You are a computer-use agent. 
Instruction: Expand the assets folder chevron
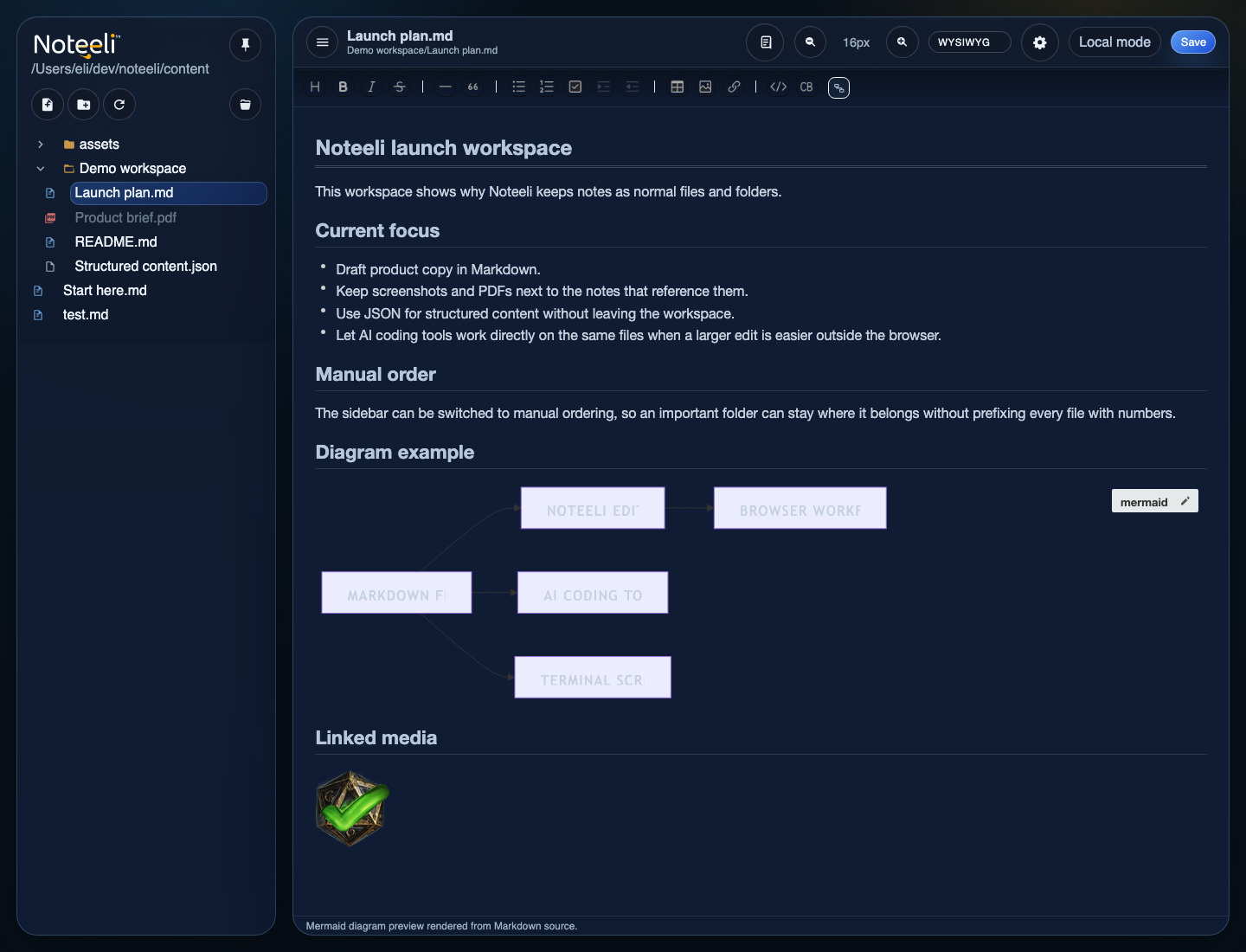click(41, 145)
